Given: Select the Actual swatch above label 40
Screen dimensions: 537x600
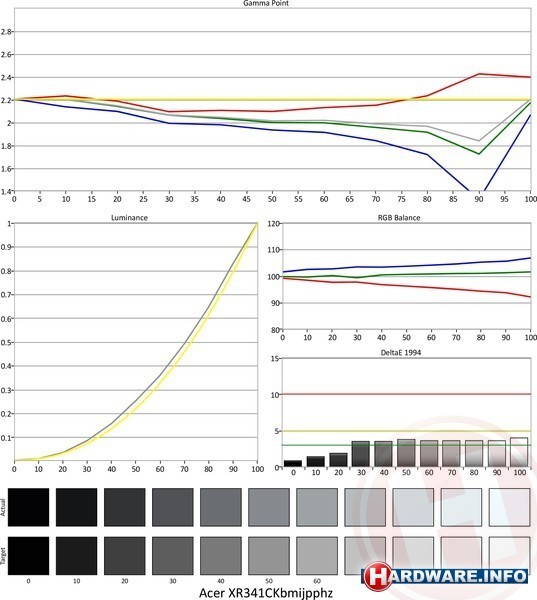Looking at the screenshot, I should pos(221,507).
